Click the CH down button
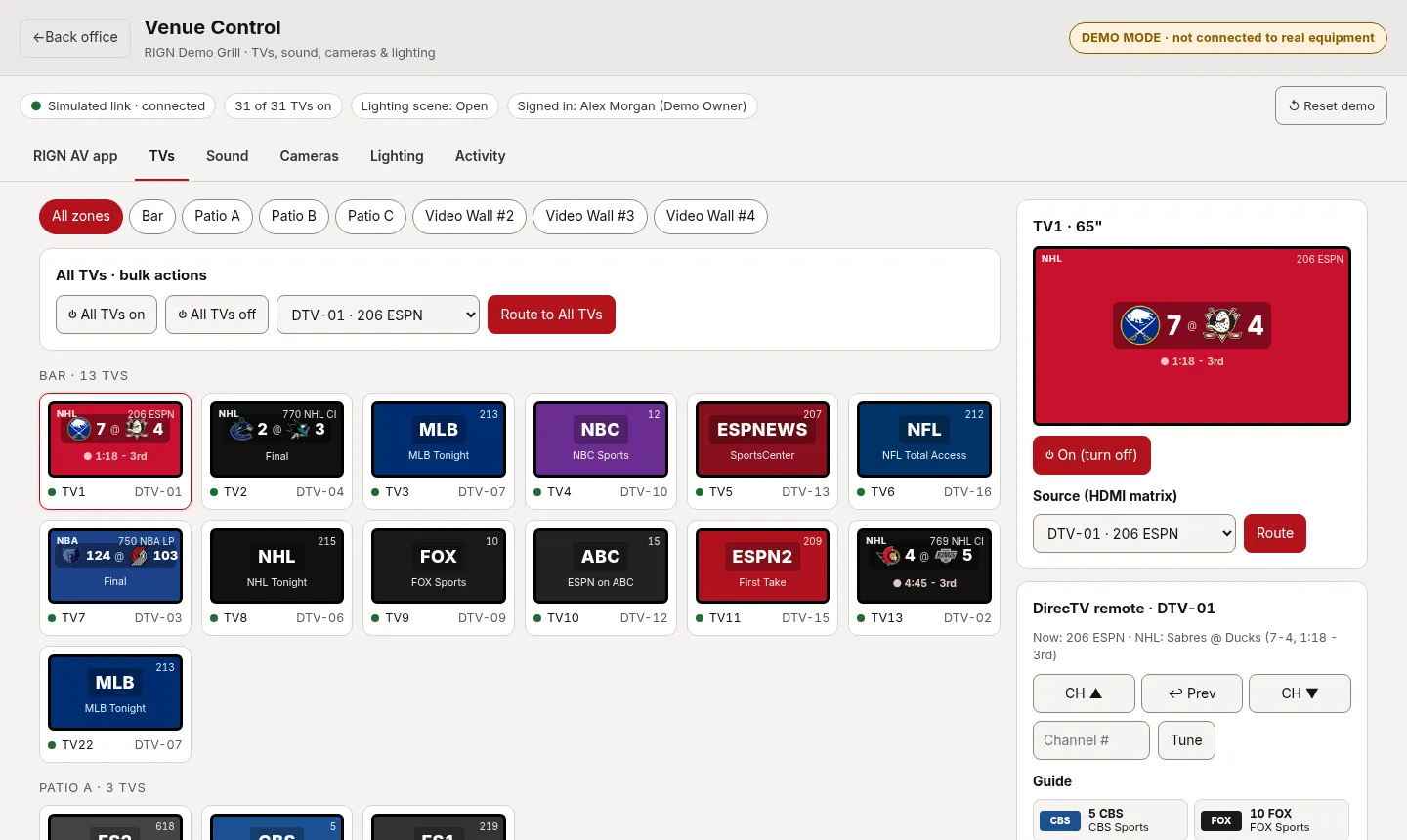Image resolution: width=1407 pixels, height=840 pixels. click(x=1300, y=693)
